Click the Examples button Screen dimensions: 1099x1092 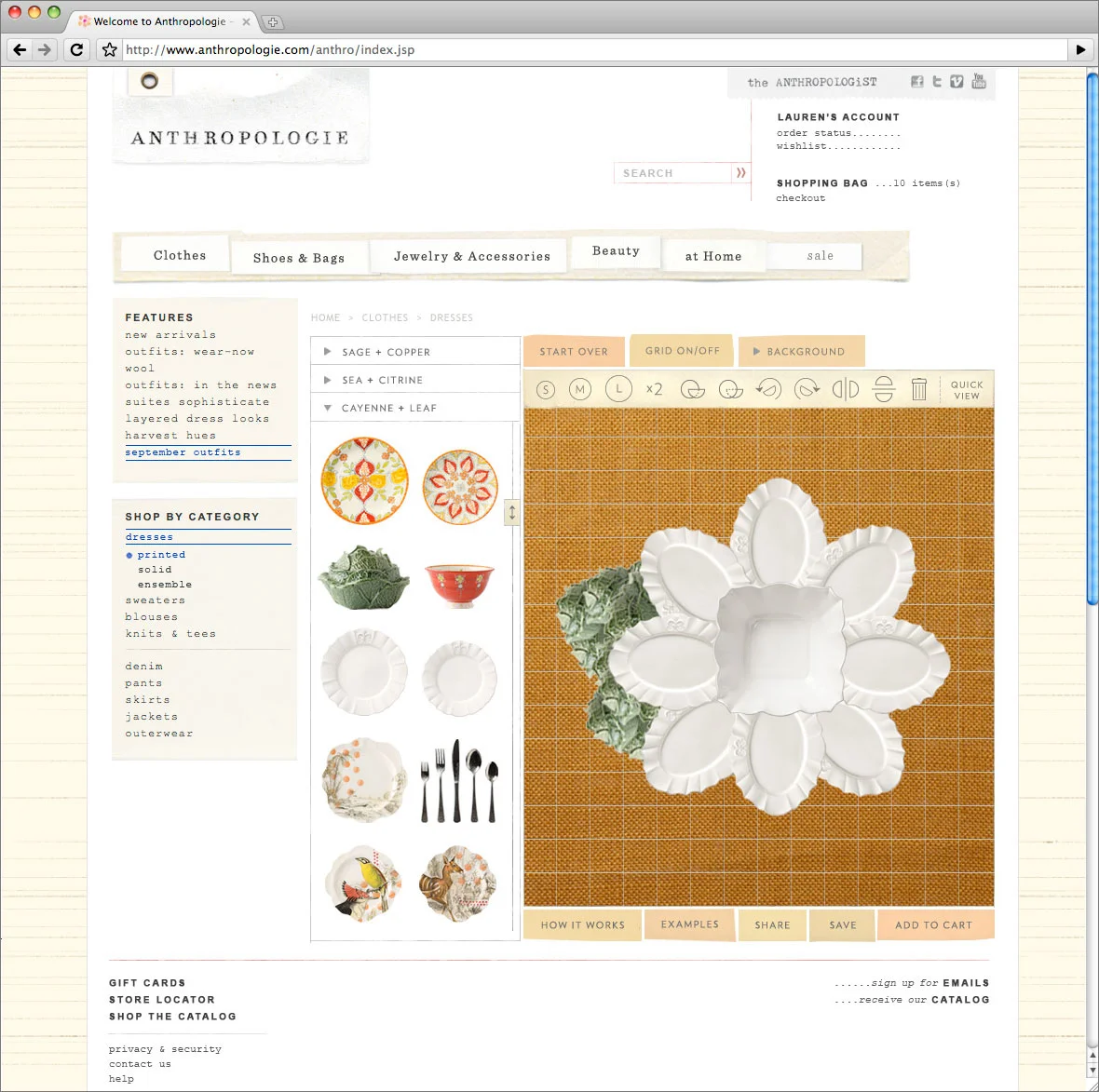coord(690,924)
